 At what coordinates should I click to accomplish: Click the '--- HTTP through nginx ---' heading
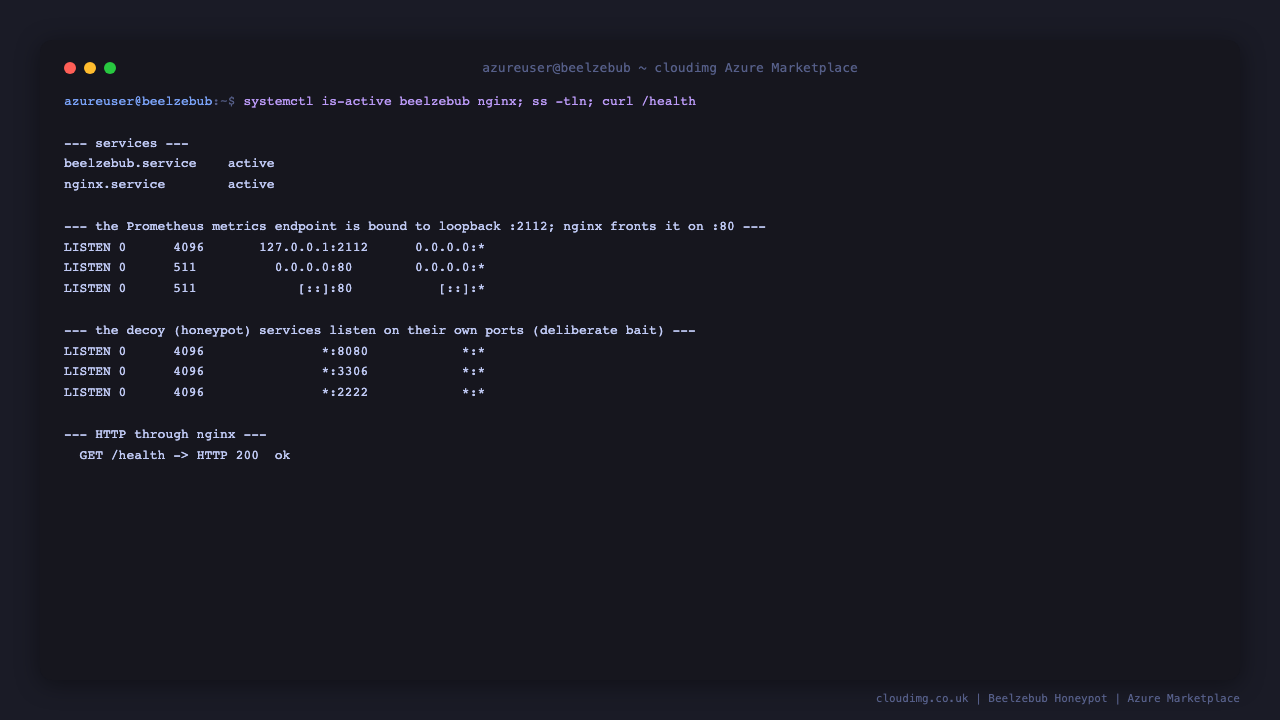point(165,434)
